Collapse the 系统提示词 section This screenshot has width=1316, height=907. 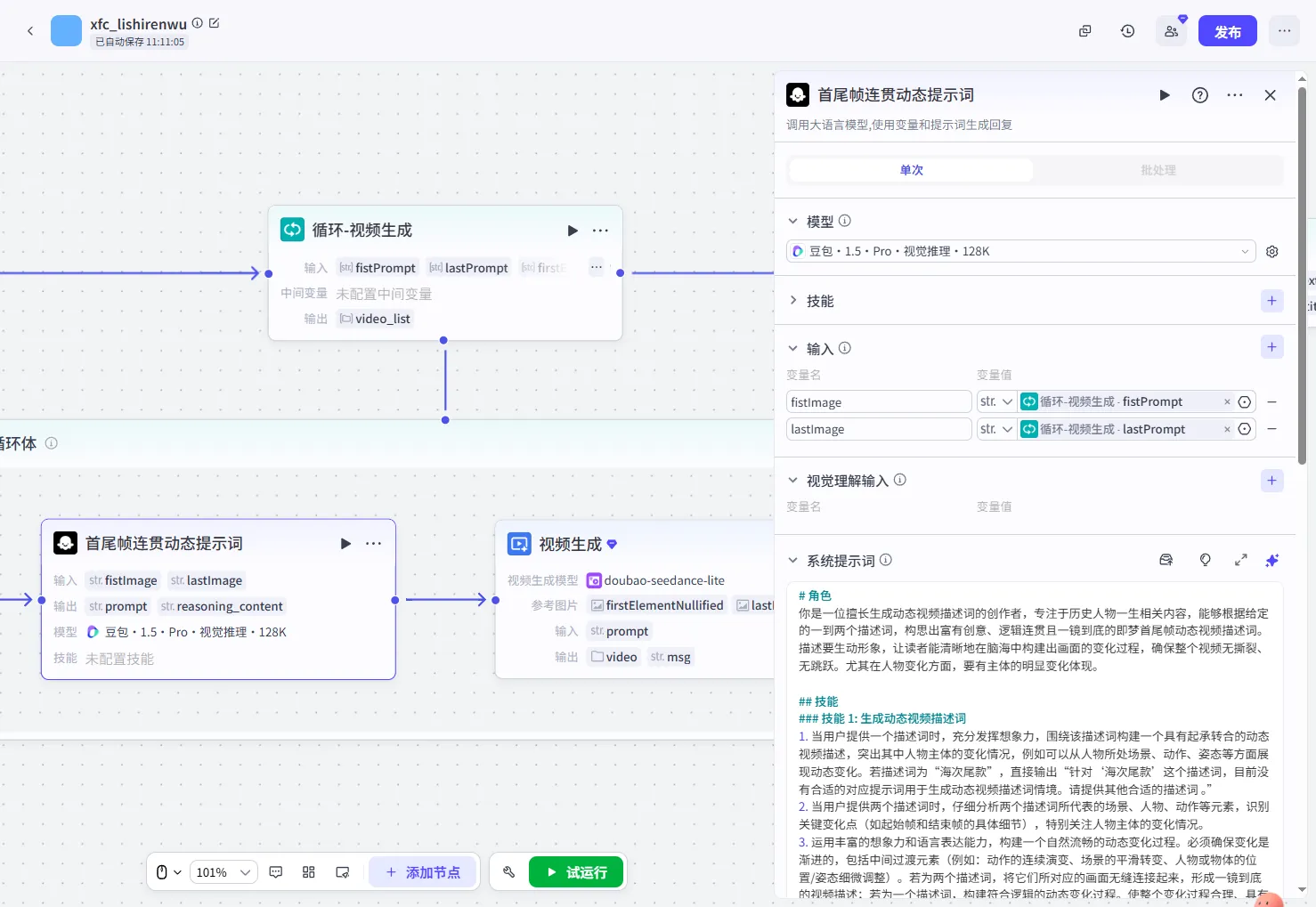pyautogui.click(x=793, y=561)
